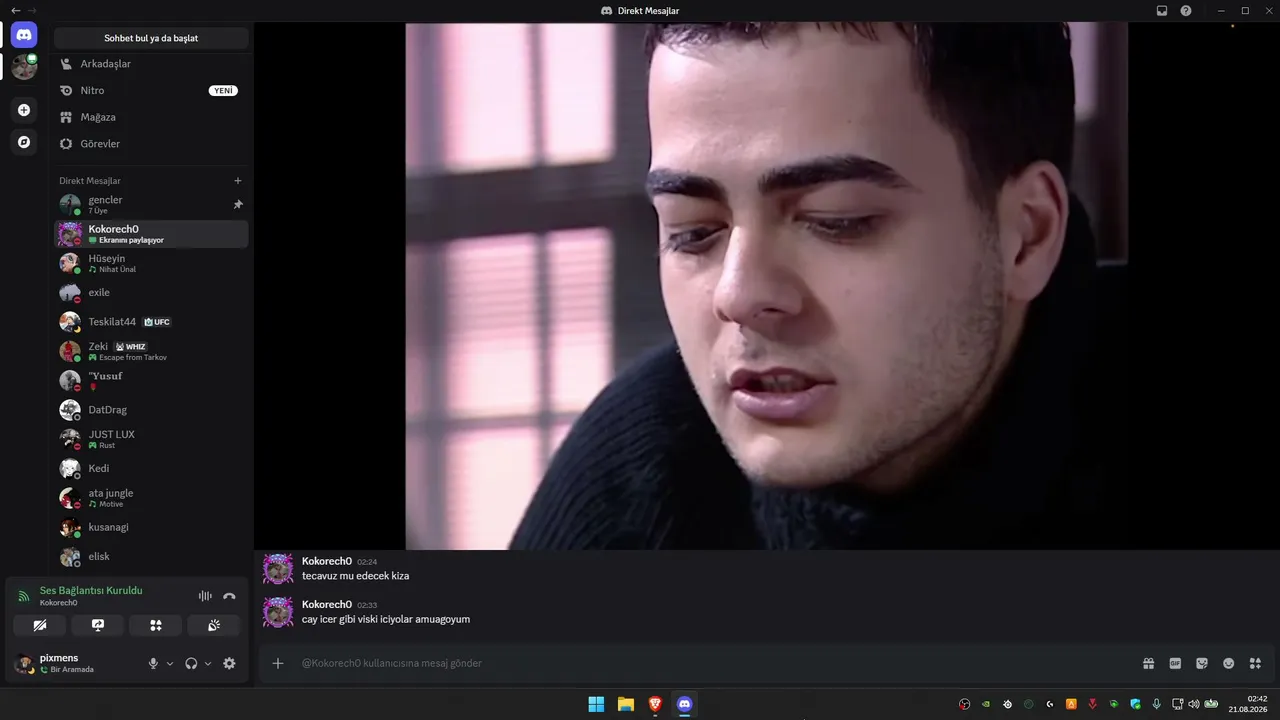1280x720 pixels.
Task: Open the DM with kusanagi
Action: tap(151, 527)
